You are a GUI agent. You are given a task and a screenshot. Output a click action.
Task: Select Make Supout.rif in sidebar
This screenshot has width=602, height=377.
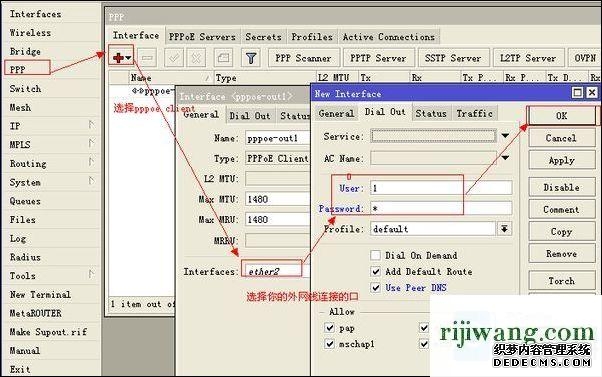coord(48,332)
